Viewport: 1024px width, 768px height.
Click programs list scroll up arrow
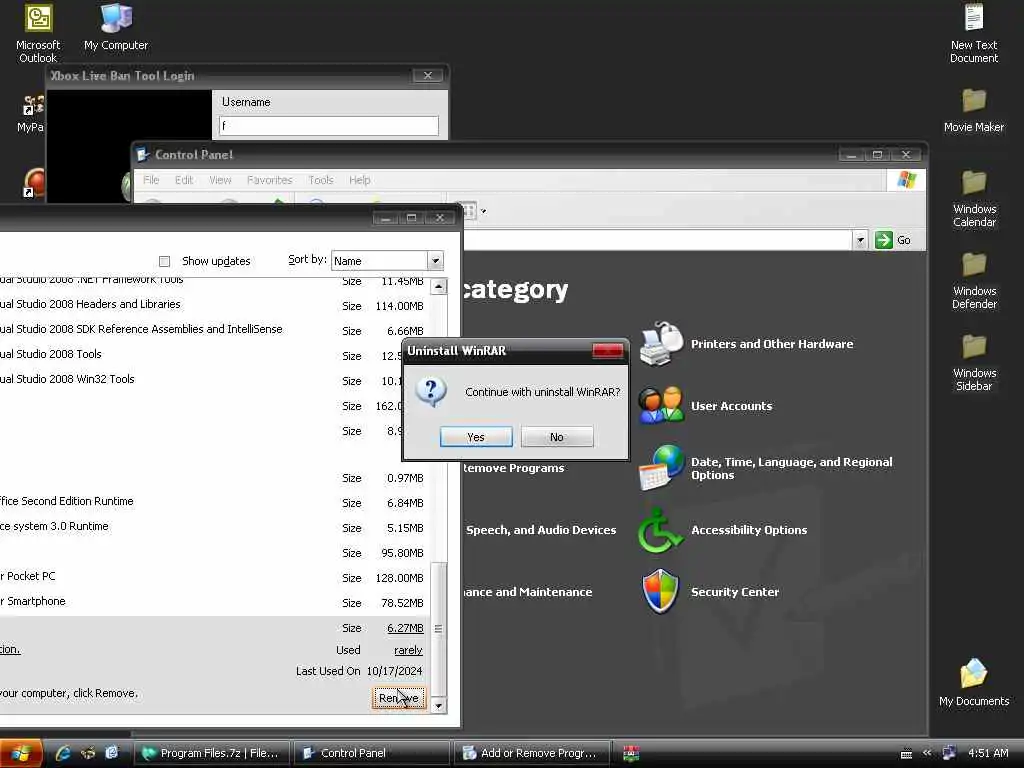pyautogui.click(x=439, y=286)
